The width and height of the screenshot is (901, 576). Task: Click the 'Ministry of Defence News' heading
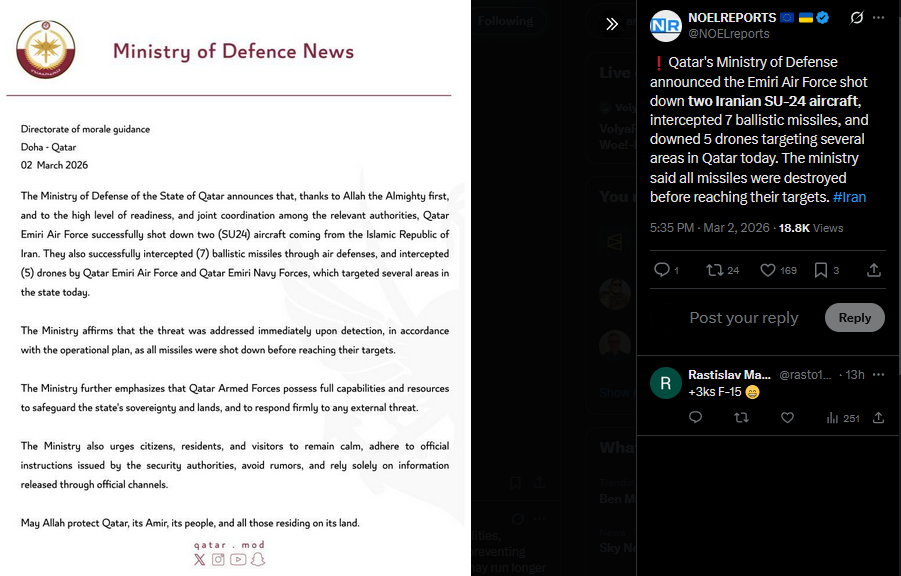[x=233, y=51]
